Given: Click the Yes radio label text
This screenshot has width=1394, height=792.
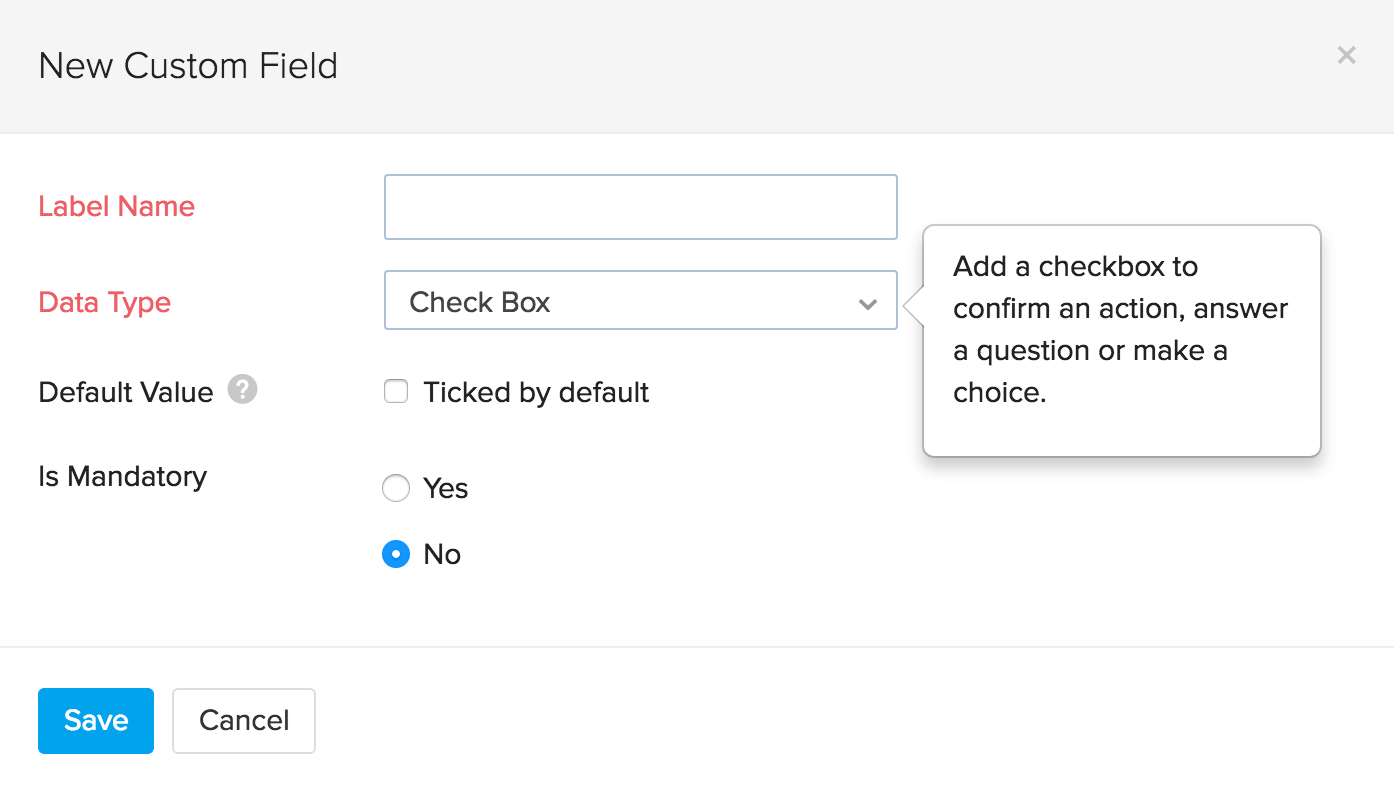Looking at the screenshot, I should [x=446, y=488].
